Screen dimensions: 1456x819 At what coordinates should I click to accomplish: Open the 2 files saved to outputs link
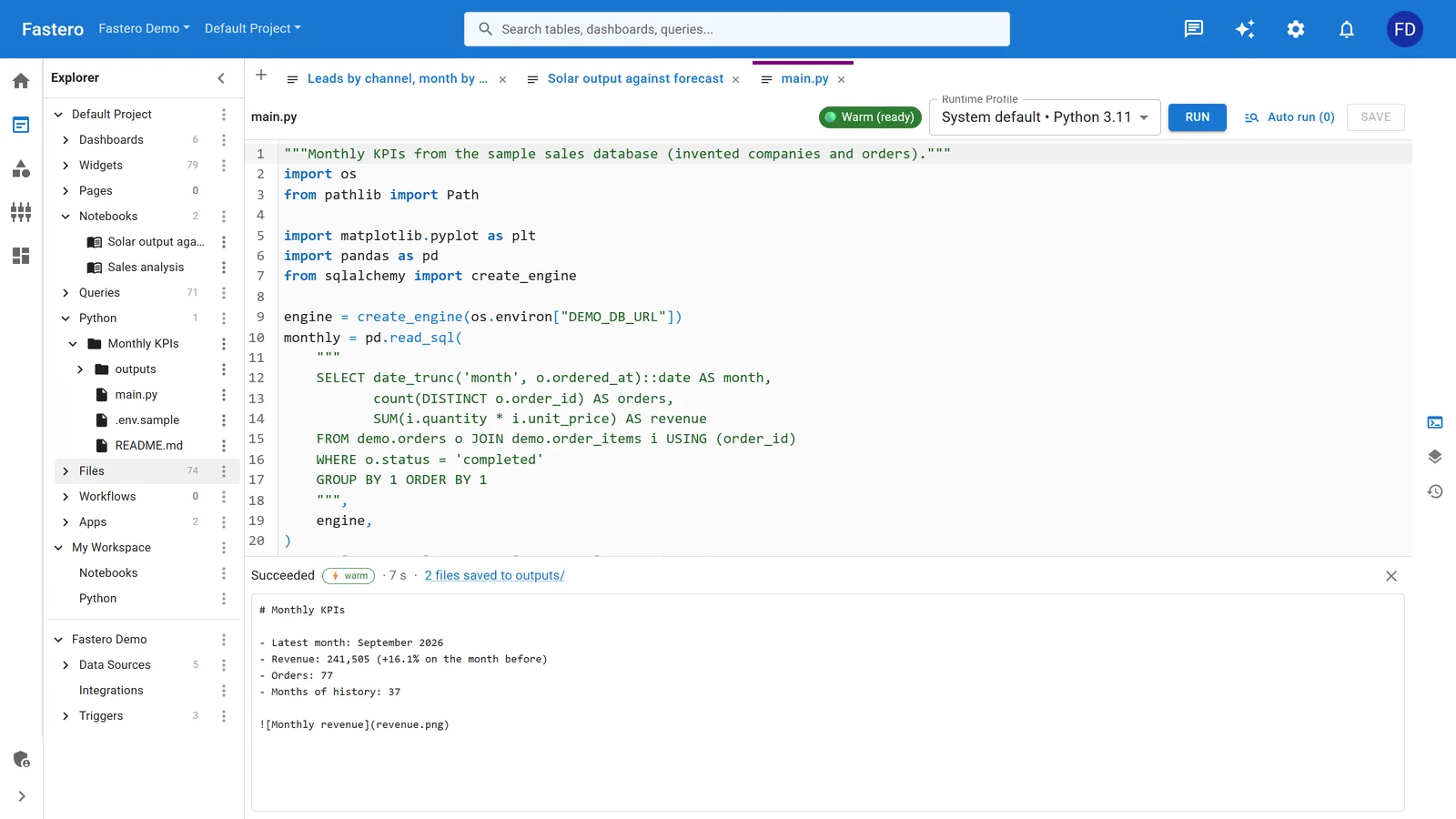494,576
